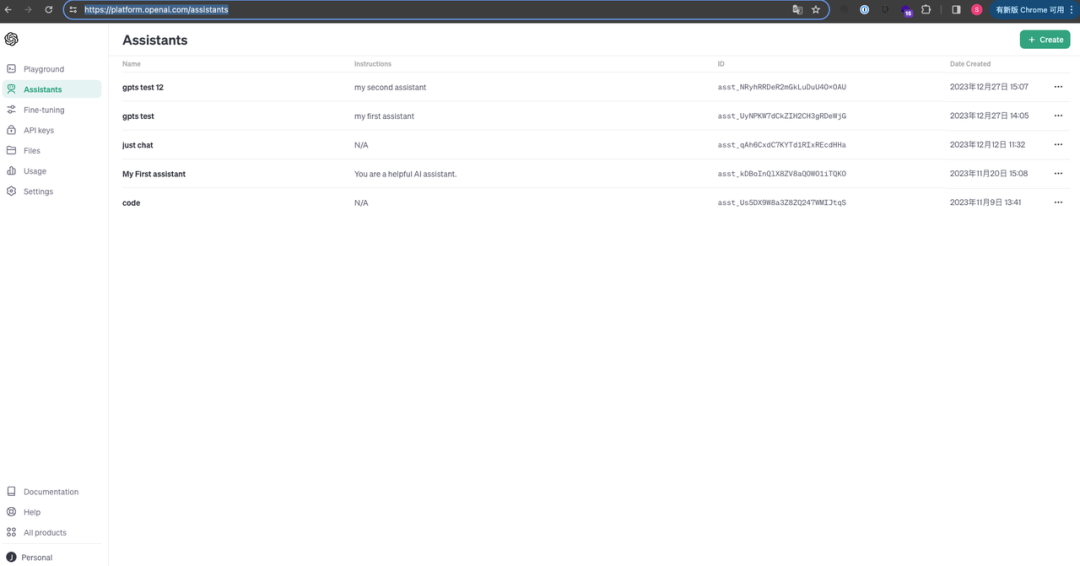
Task: Open the code assistant entry
Action: [x=131, y=203]
